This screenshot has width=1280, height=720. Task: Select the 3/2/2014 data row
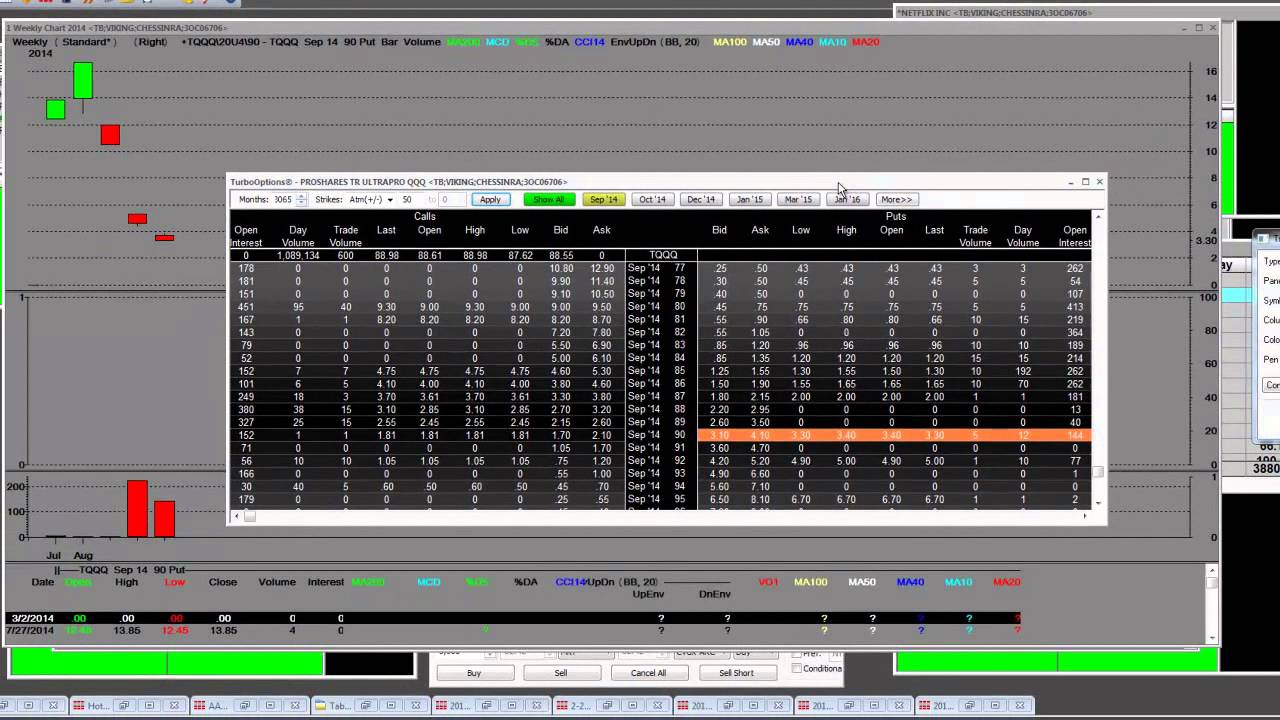coord(512,618)
